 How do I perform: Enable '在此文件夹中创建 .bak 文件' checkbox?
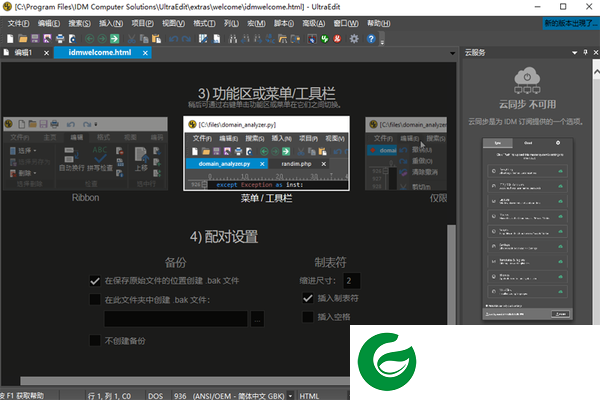pyautogui.click(x=95, y=300)
